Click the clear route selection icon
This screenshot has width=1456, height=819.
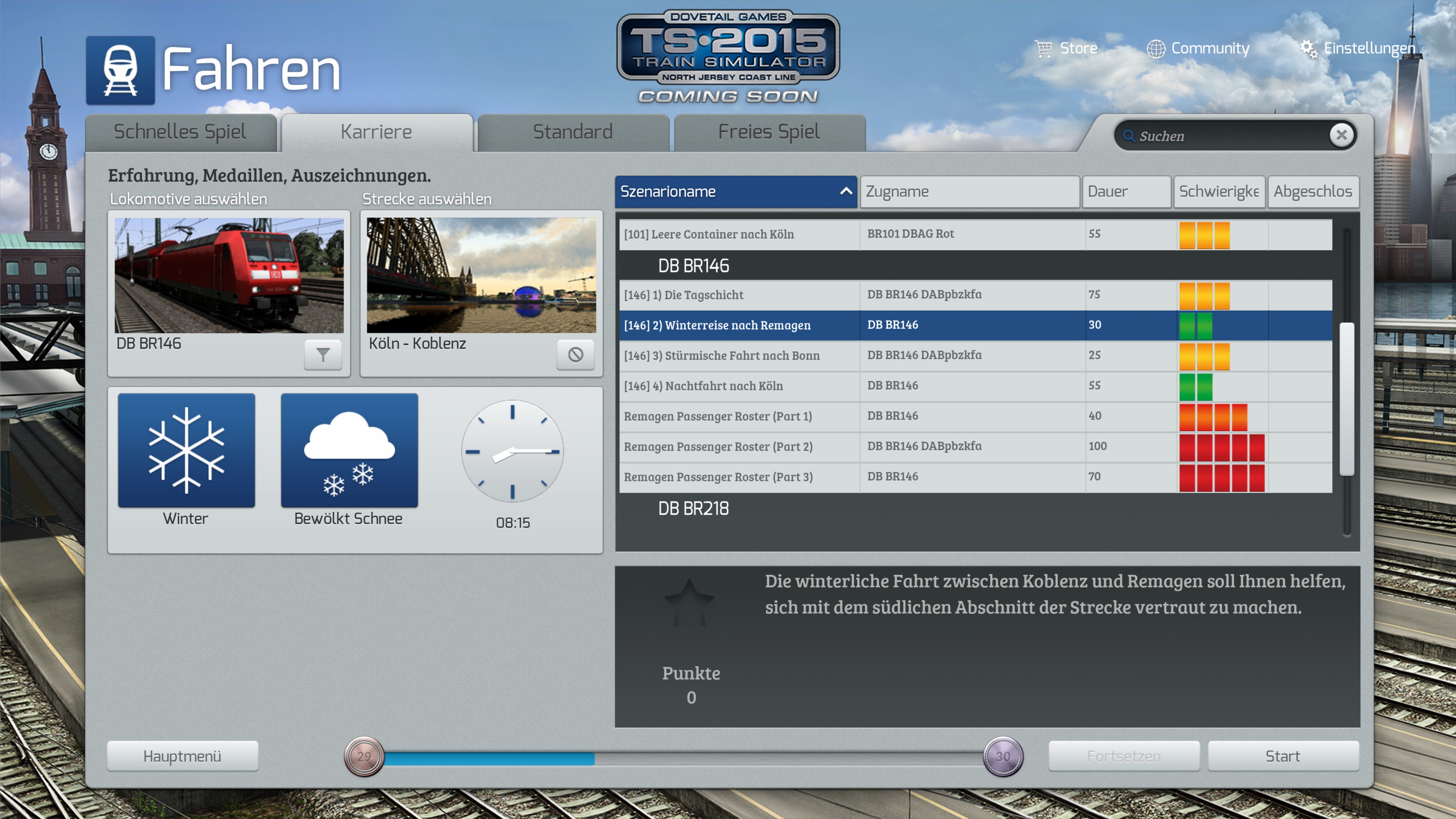[x=575, y=355]
